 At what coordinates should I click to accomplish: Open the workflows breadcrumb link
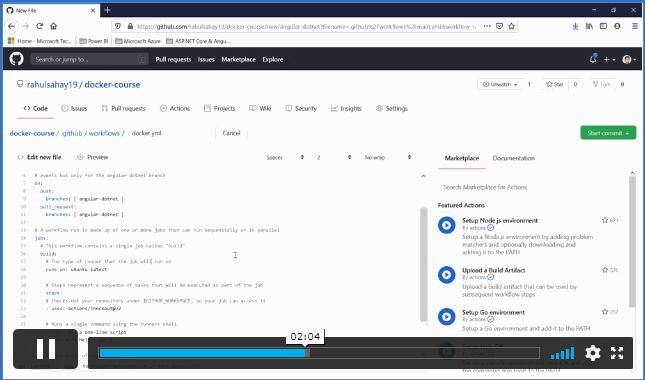point(104,133)
